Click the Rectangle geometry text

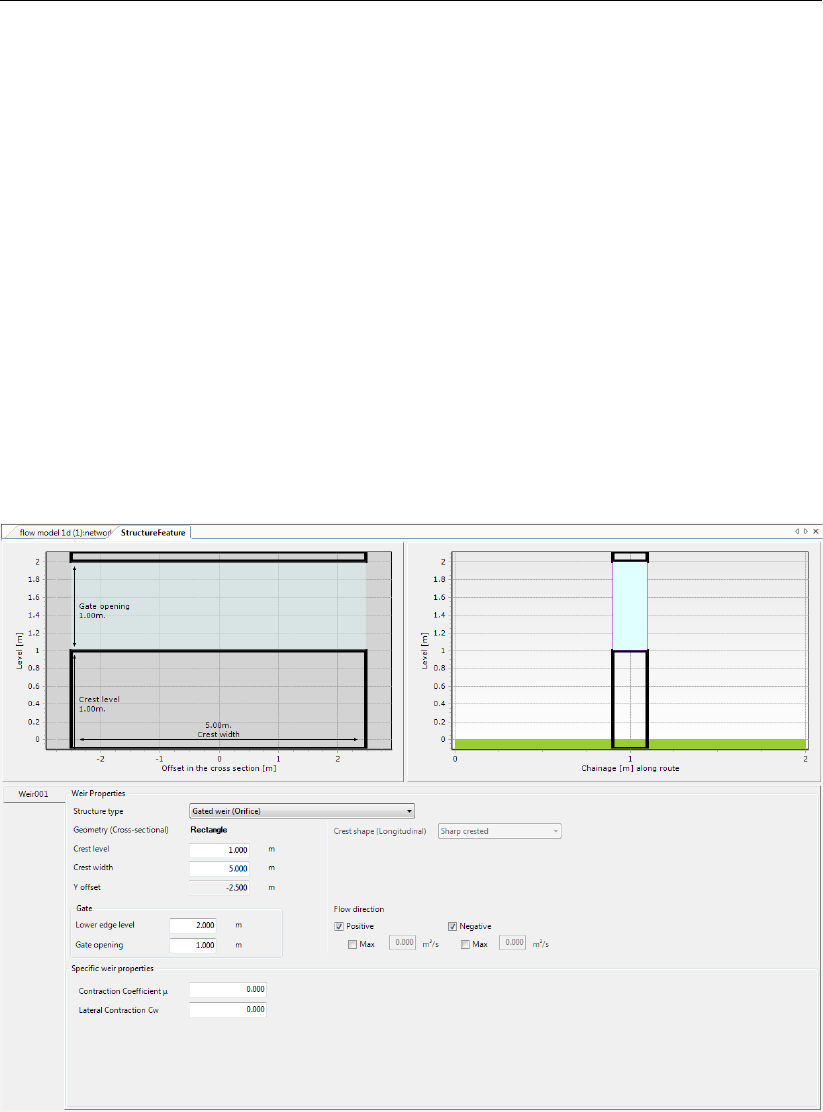point(209,830)
